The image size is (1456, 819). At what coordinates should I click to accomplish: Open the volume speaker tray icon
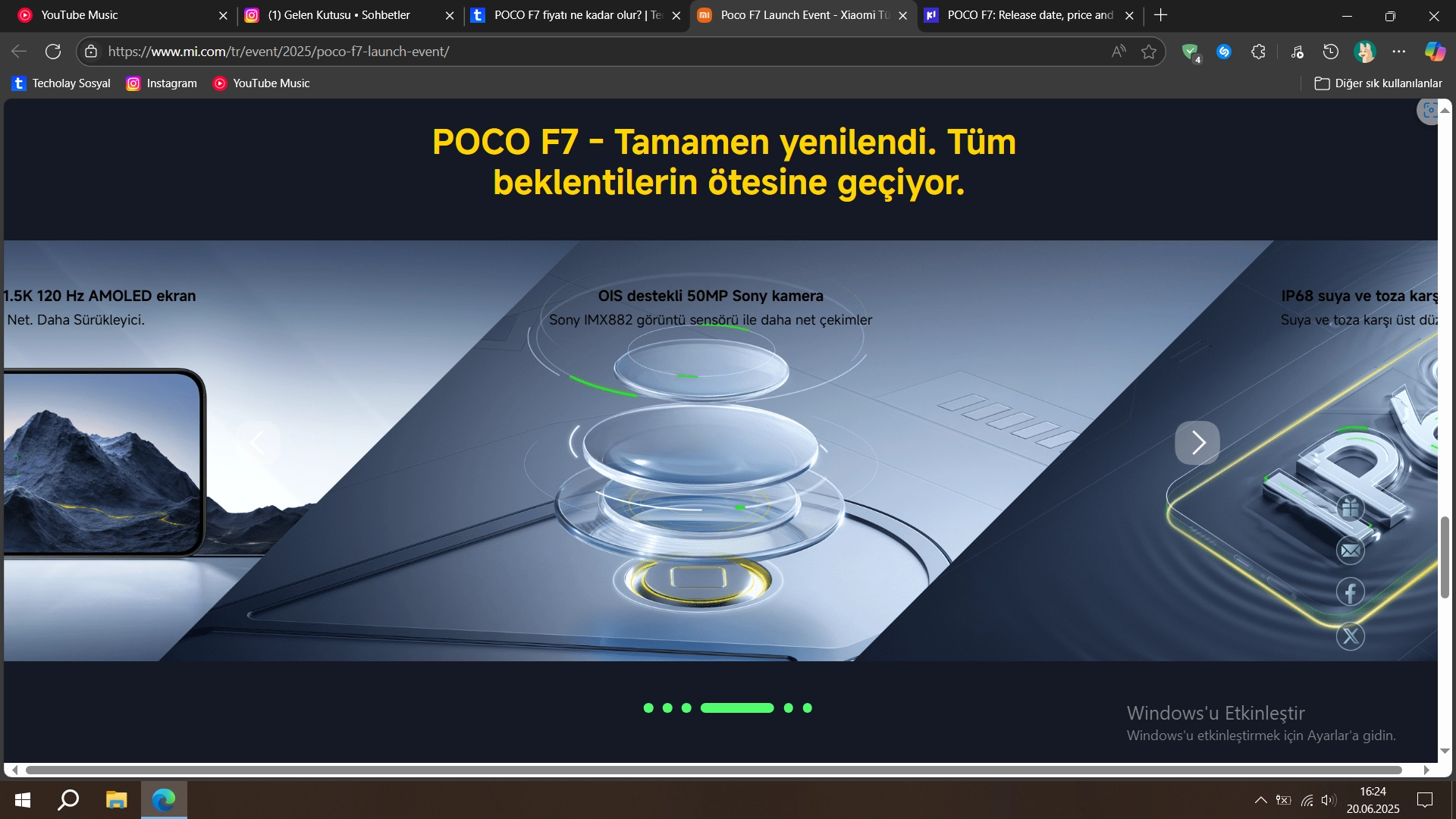pos(1329,800)
